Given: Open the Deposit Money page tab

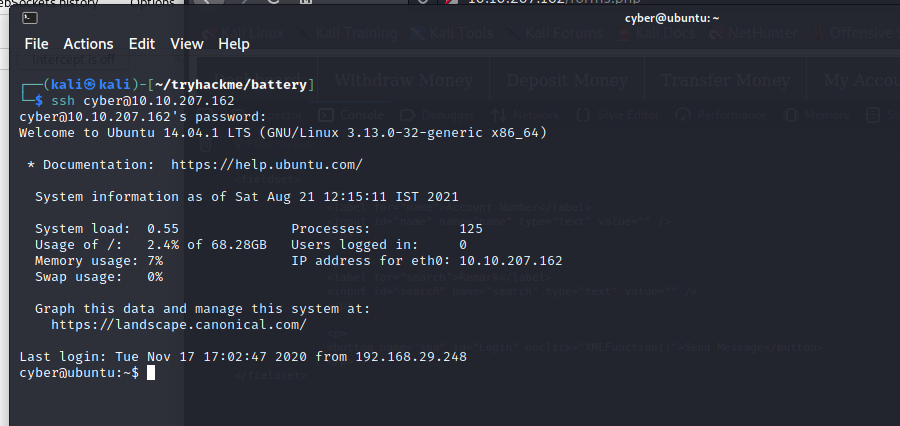Looking at the screenshot, I should [x=570, y=80].
